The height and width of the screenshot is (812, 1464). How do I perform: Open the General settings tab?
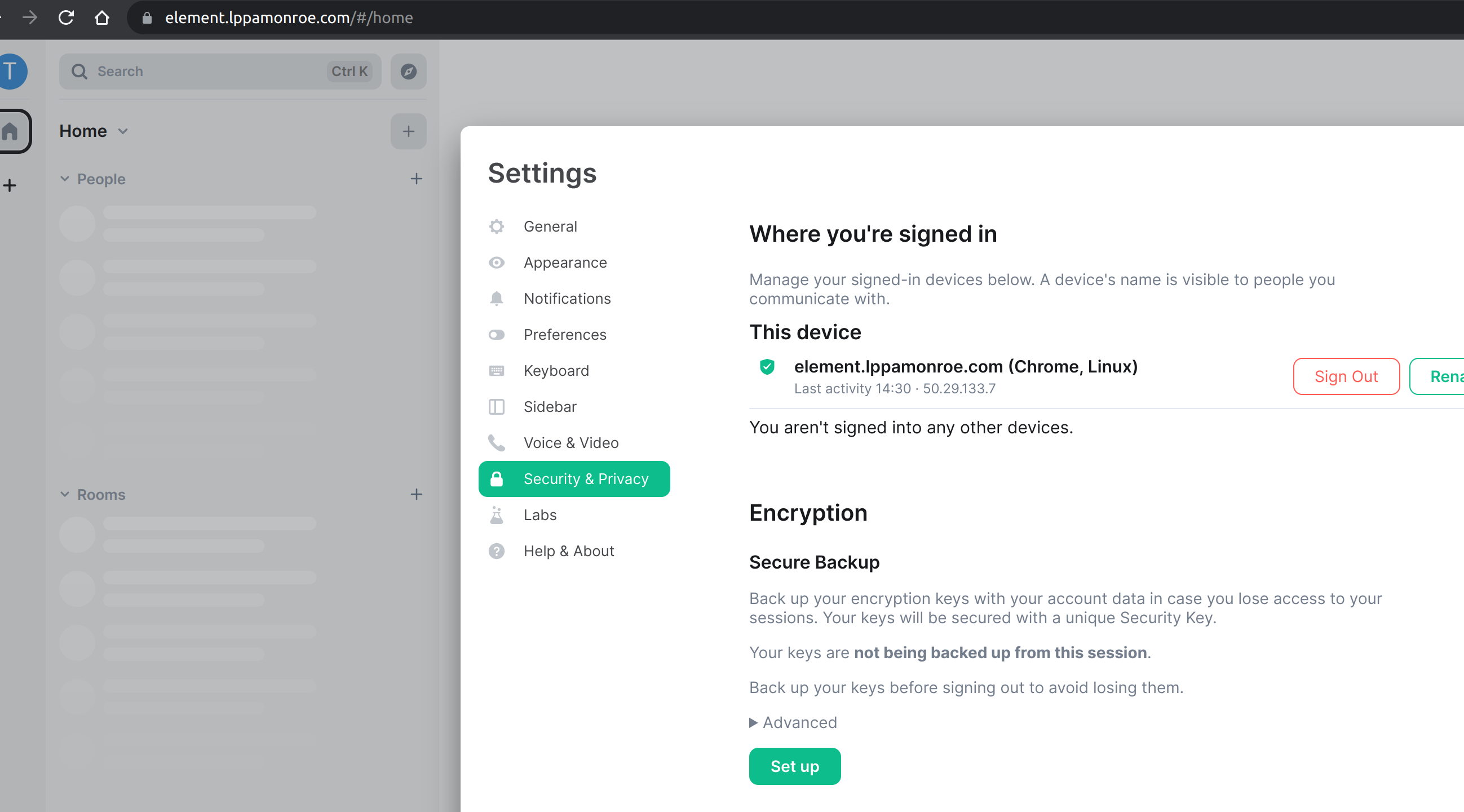(x=574, y=227)
